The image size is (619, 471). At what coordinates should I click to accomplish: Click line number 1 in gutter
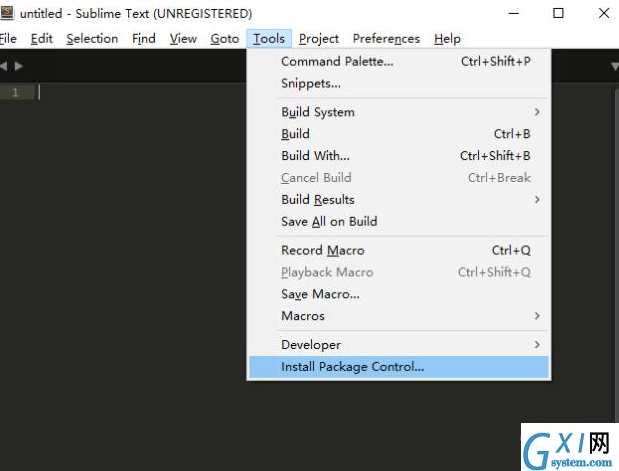tap(15, 93)
